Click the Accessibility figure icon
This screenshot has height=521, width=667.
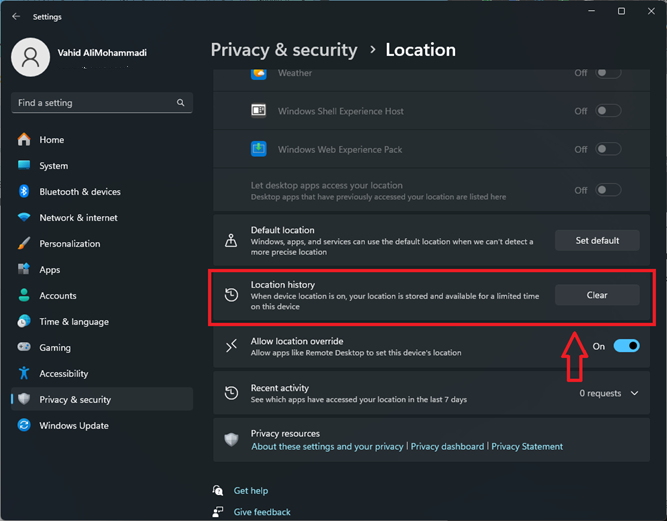click(x=24, y=373)
